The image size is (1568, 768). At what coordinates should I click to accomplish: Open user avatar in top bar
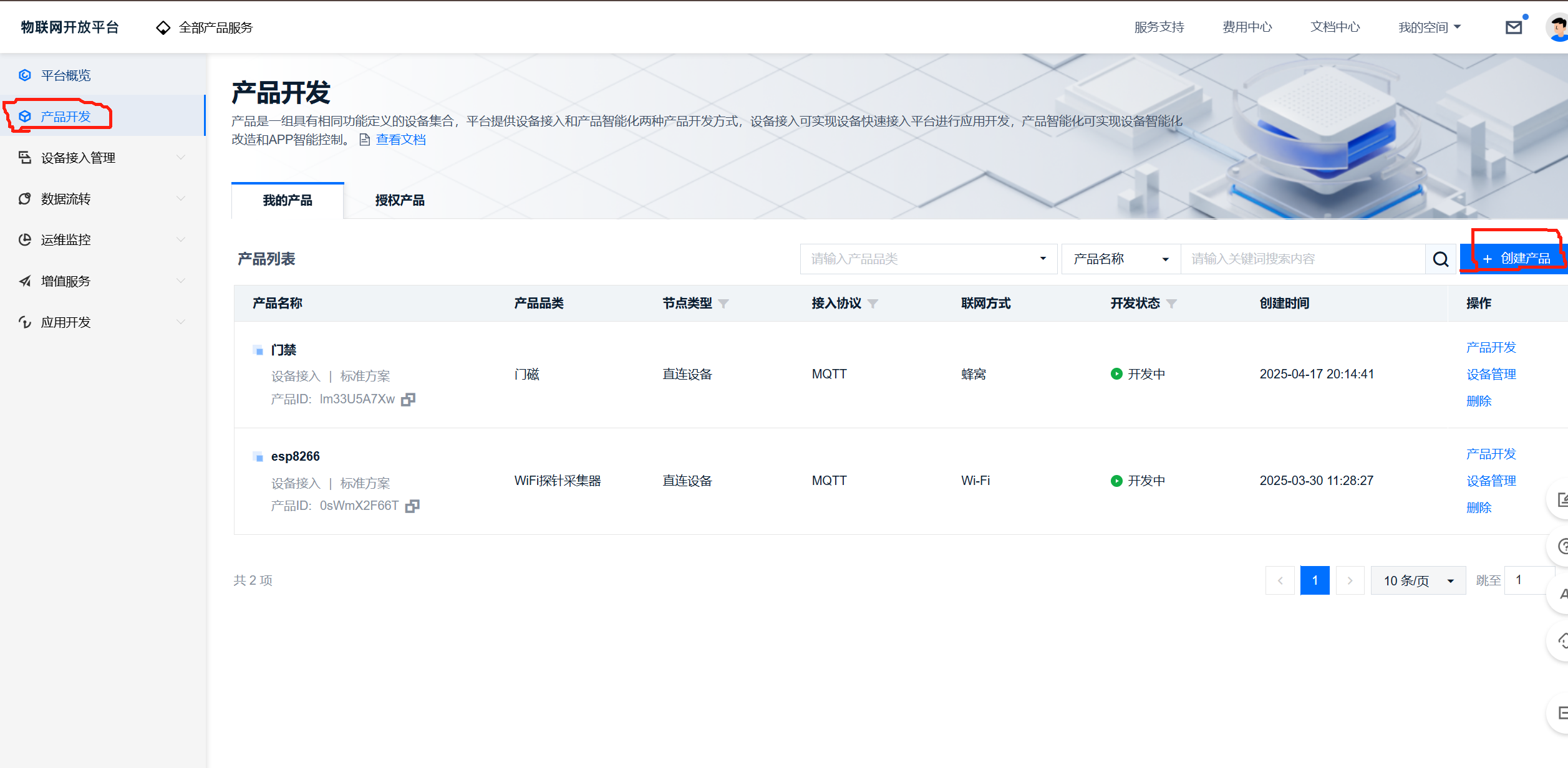coord(1557,27)
